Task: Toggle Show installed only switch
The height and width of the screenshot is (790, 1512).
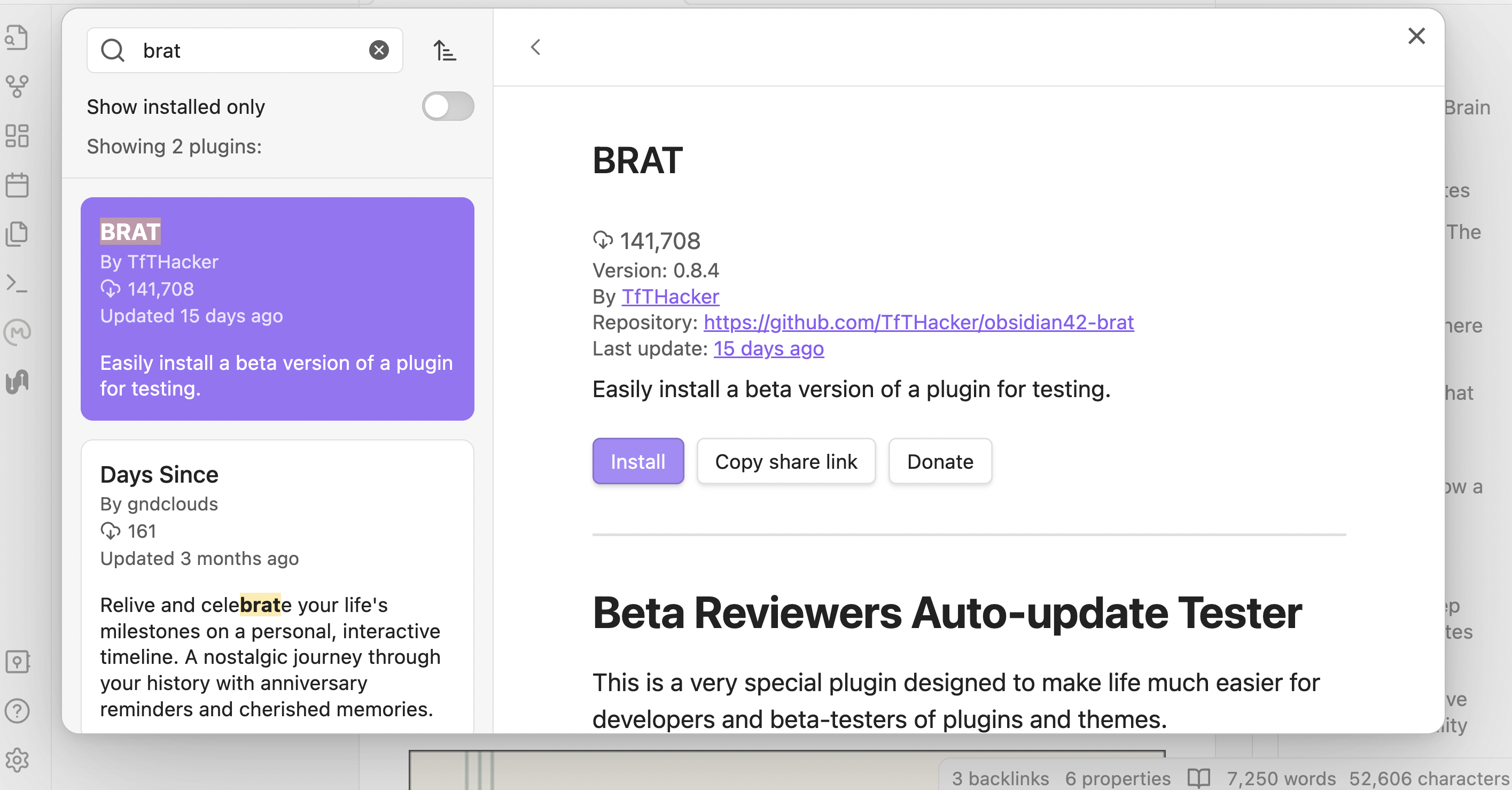Action: pos(447,106)
